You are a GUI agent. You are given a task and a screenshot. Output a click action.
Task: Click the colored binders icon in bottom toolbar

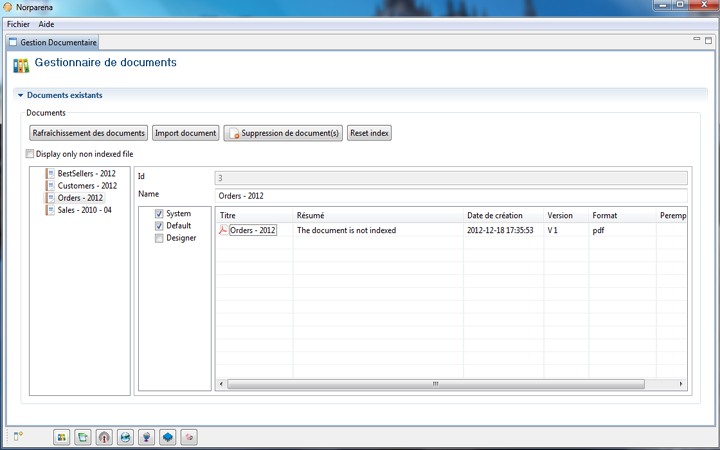point(62,437)
